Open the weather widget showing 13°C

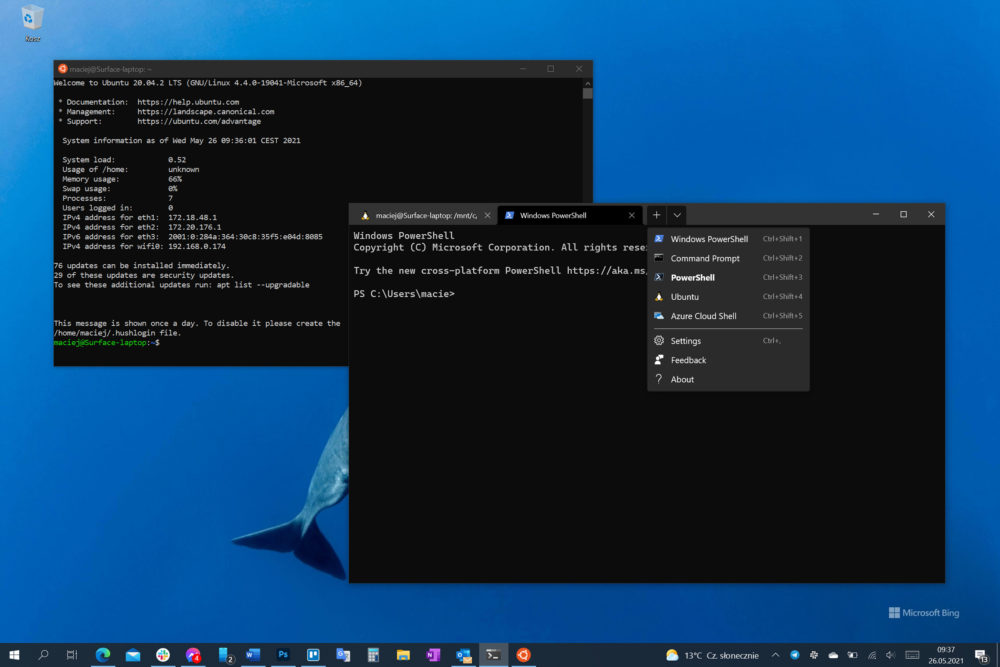[x=712, y=655]
